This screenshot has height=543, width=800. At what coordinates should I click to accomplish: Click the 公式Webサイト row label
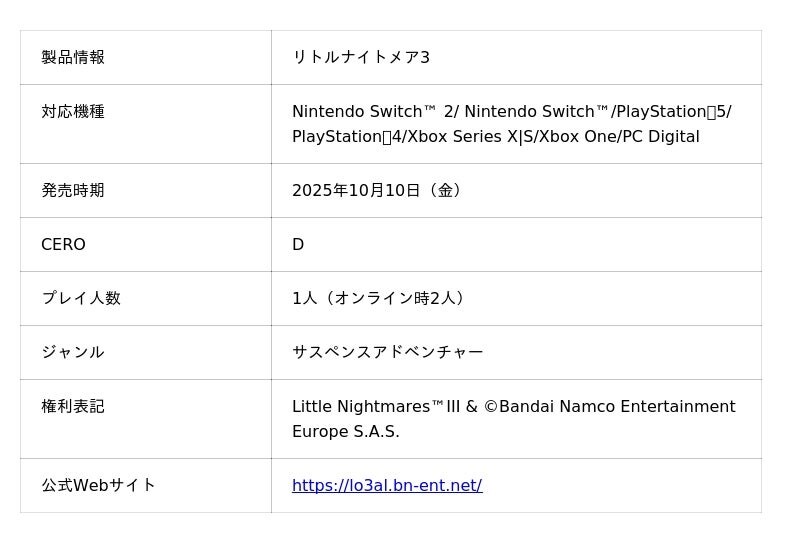click(98, 486)
